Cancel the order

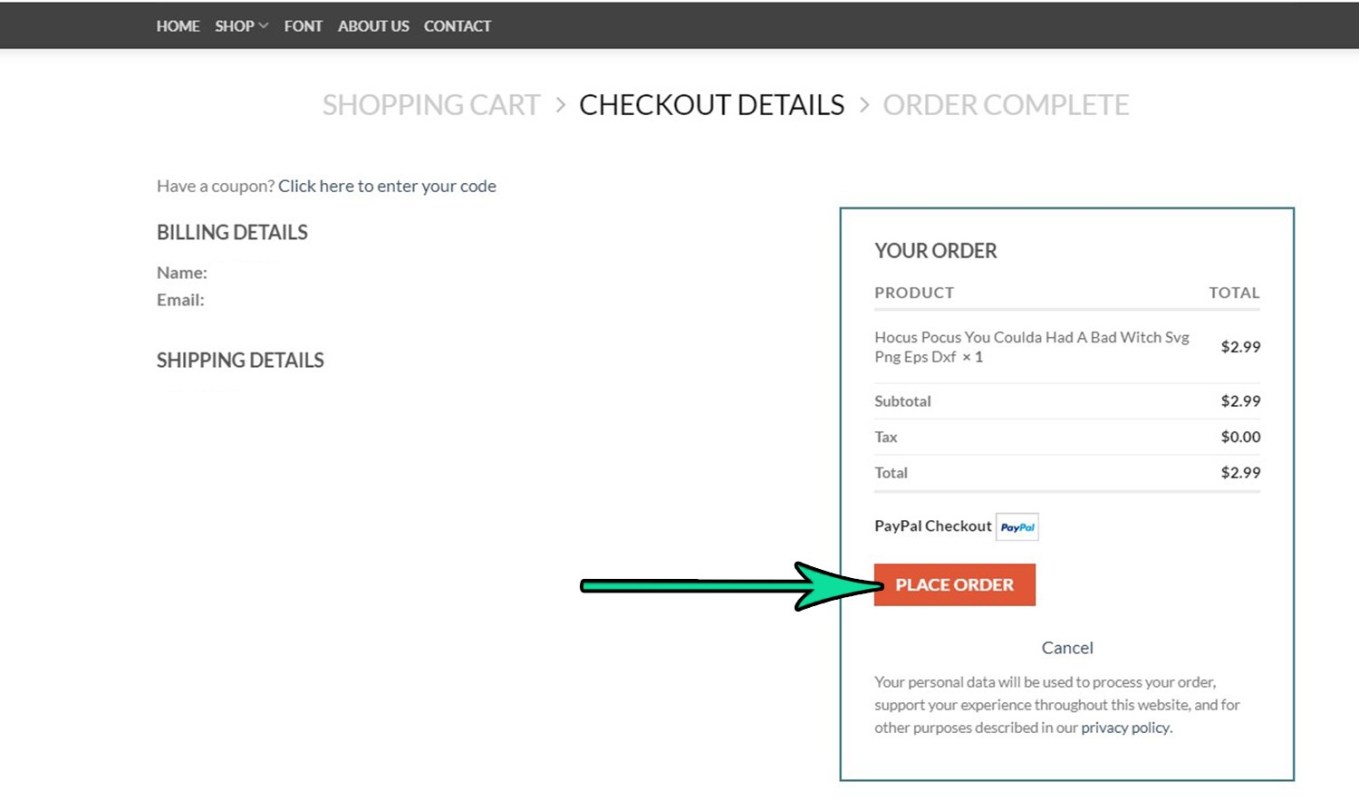[x=1067, y=648]
